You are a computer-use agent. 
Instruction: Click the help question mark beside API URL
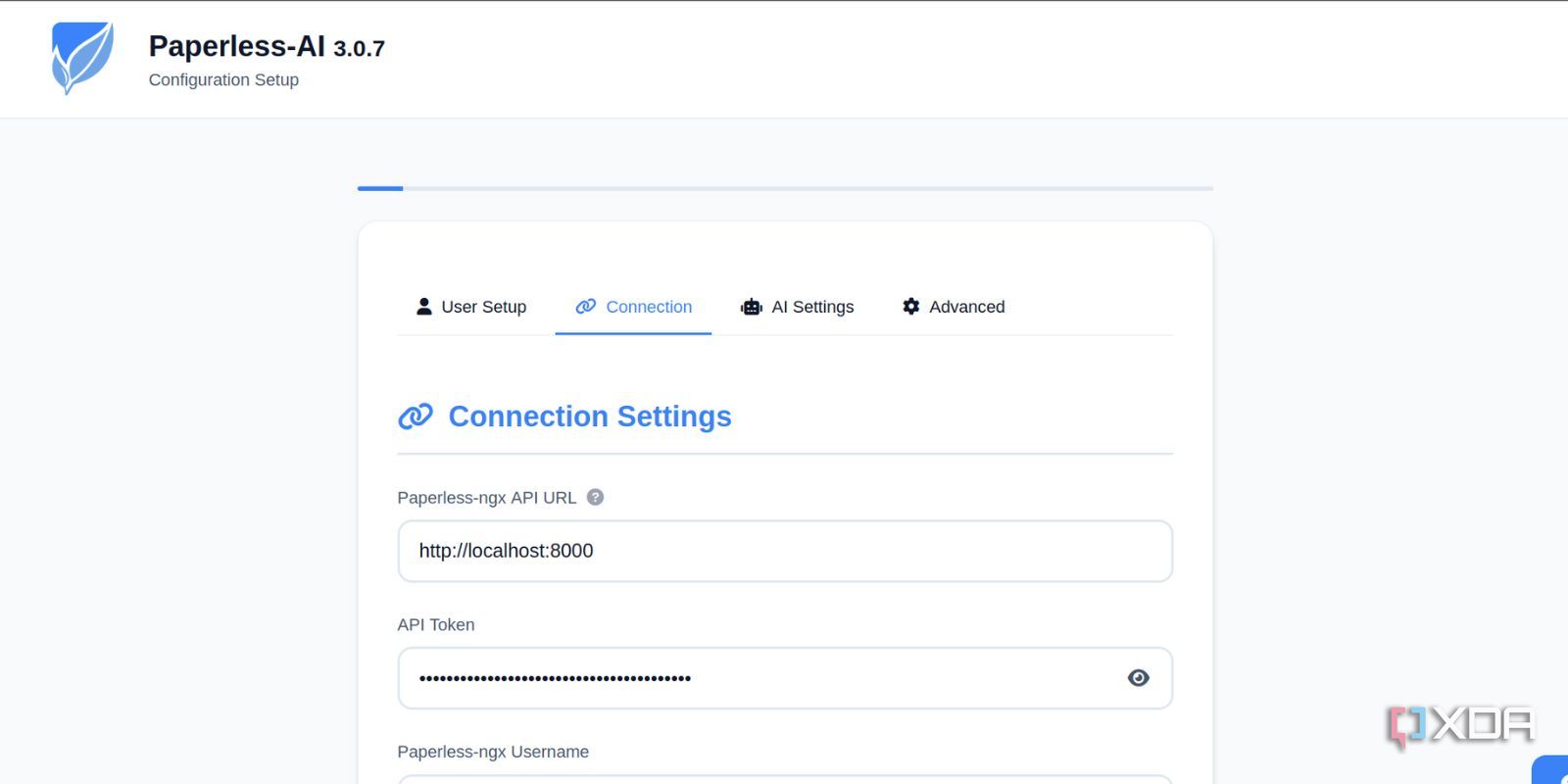tap(595, 497)
